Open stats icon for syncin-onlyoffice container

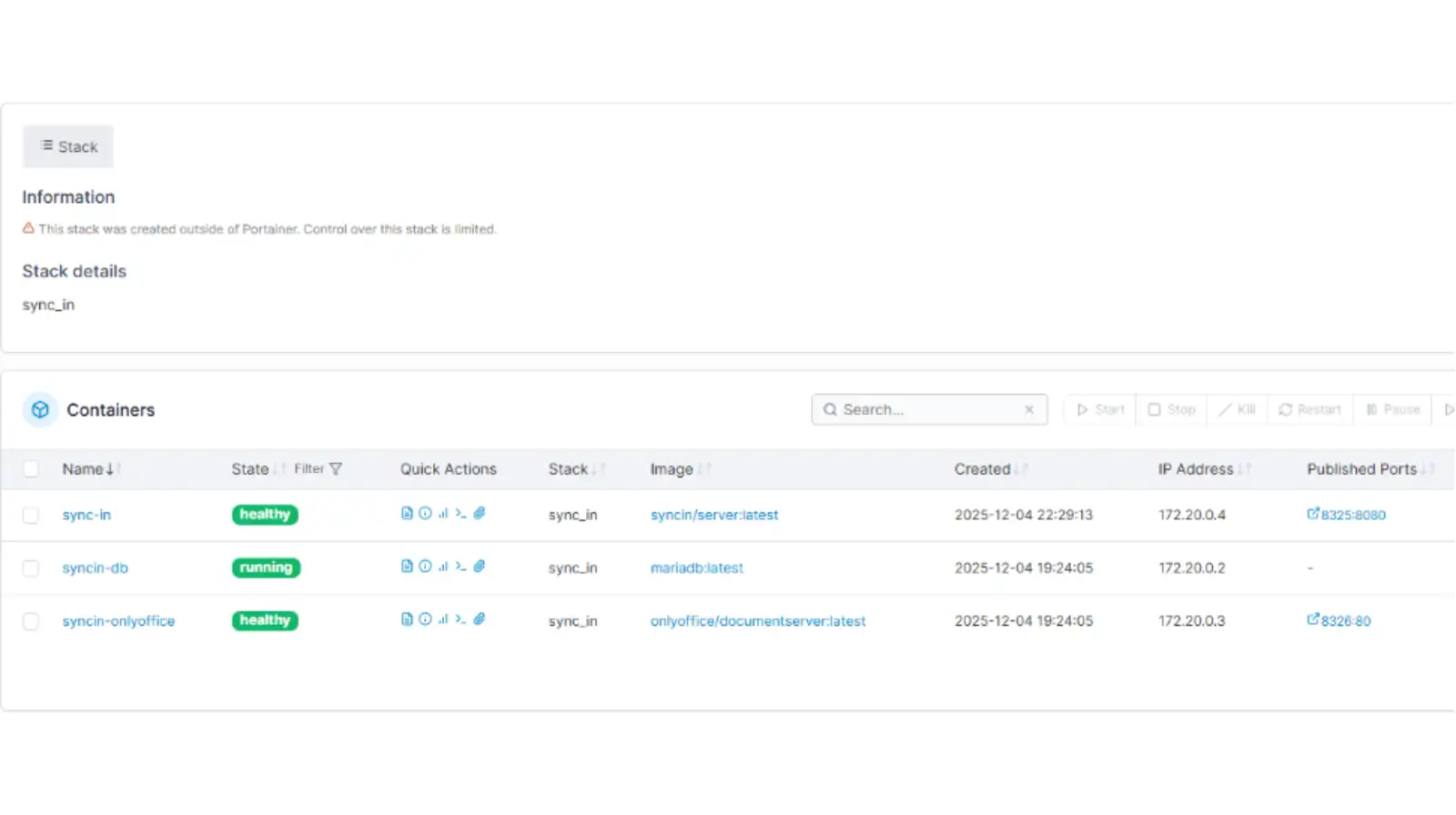(x=443, y=619)
